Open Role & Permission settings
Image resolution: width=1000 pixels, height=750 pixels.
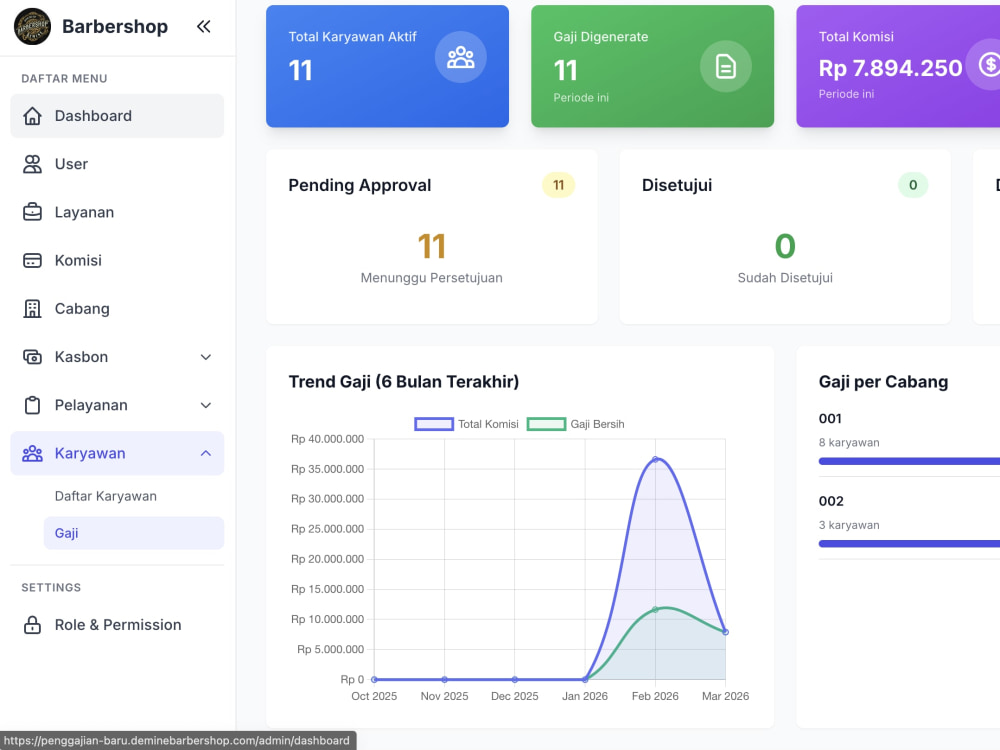[117, 624]
